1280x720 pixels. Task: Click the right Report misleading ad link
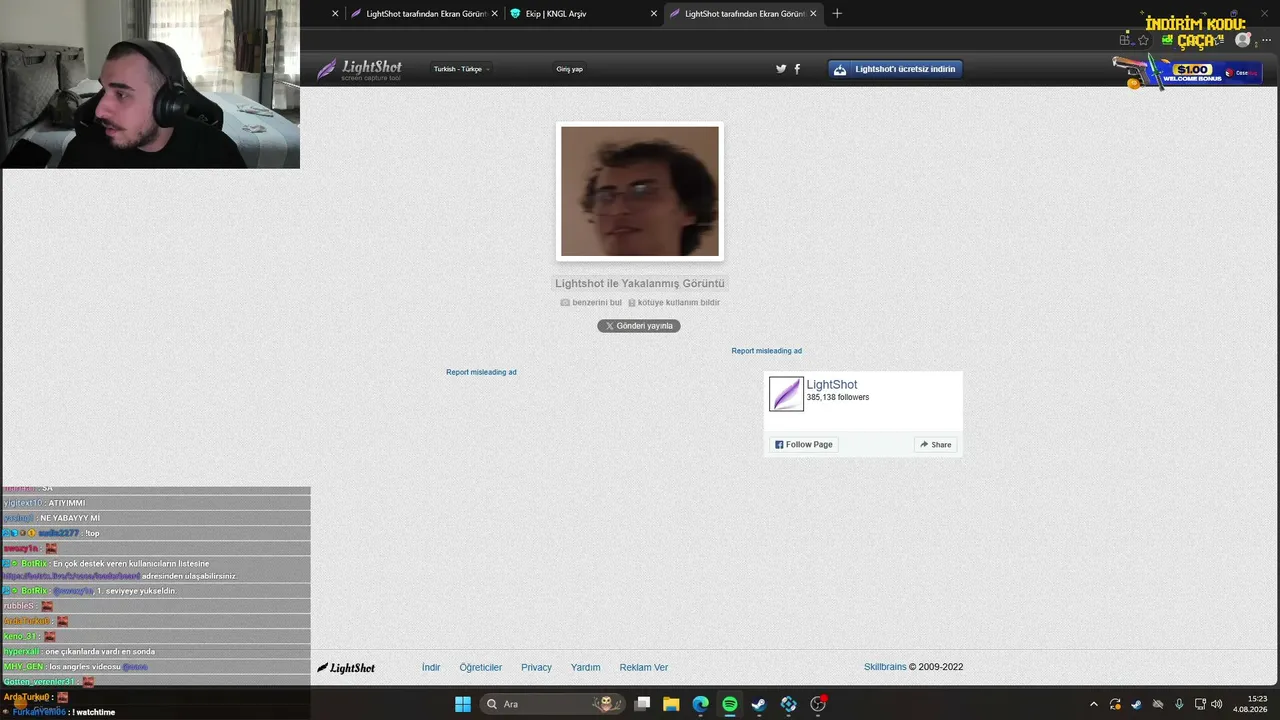[x=766, y=351]
